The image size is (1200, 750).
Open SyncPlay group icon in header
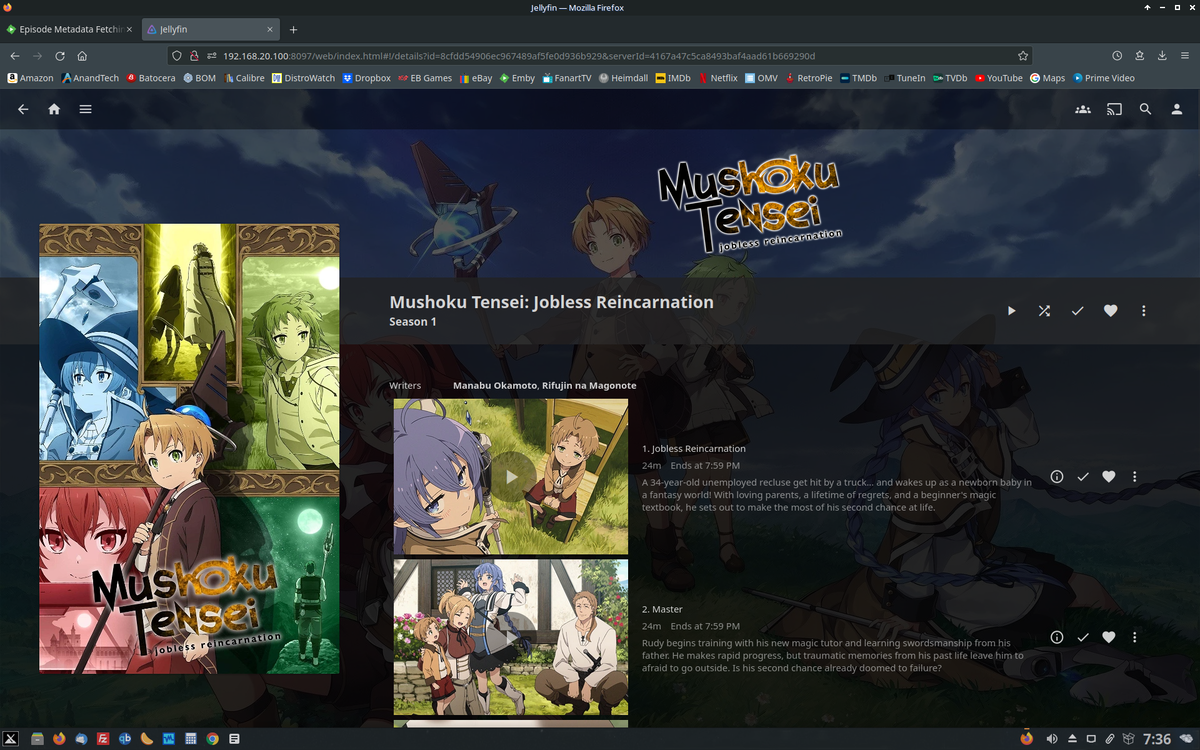coord(1083,109)
